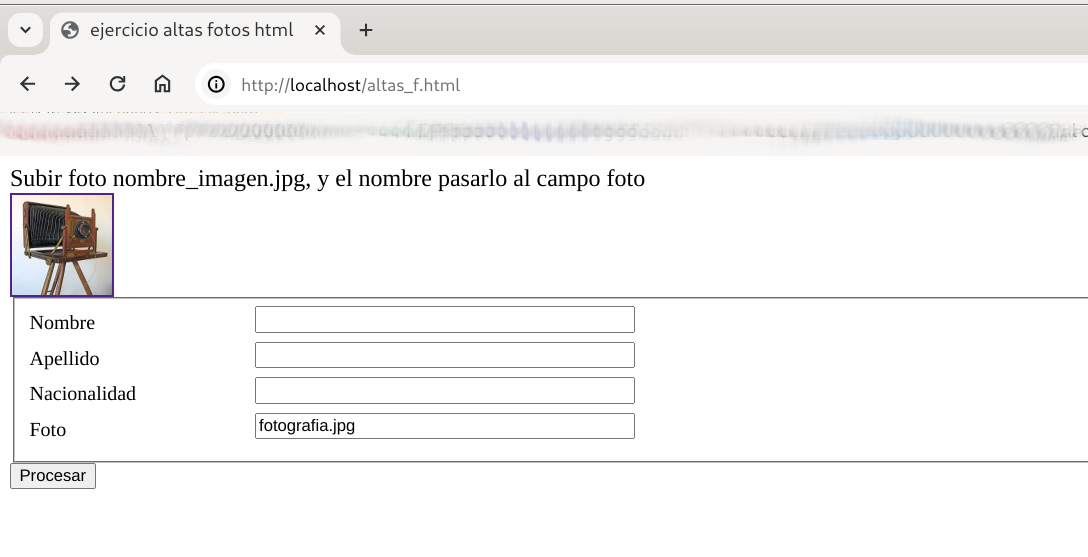Select the ejercicio altas fotos html tab
This screenshot has height=557, width=1088.
pyautogui.click(x=191, y=30)
